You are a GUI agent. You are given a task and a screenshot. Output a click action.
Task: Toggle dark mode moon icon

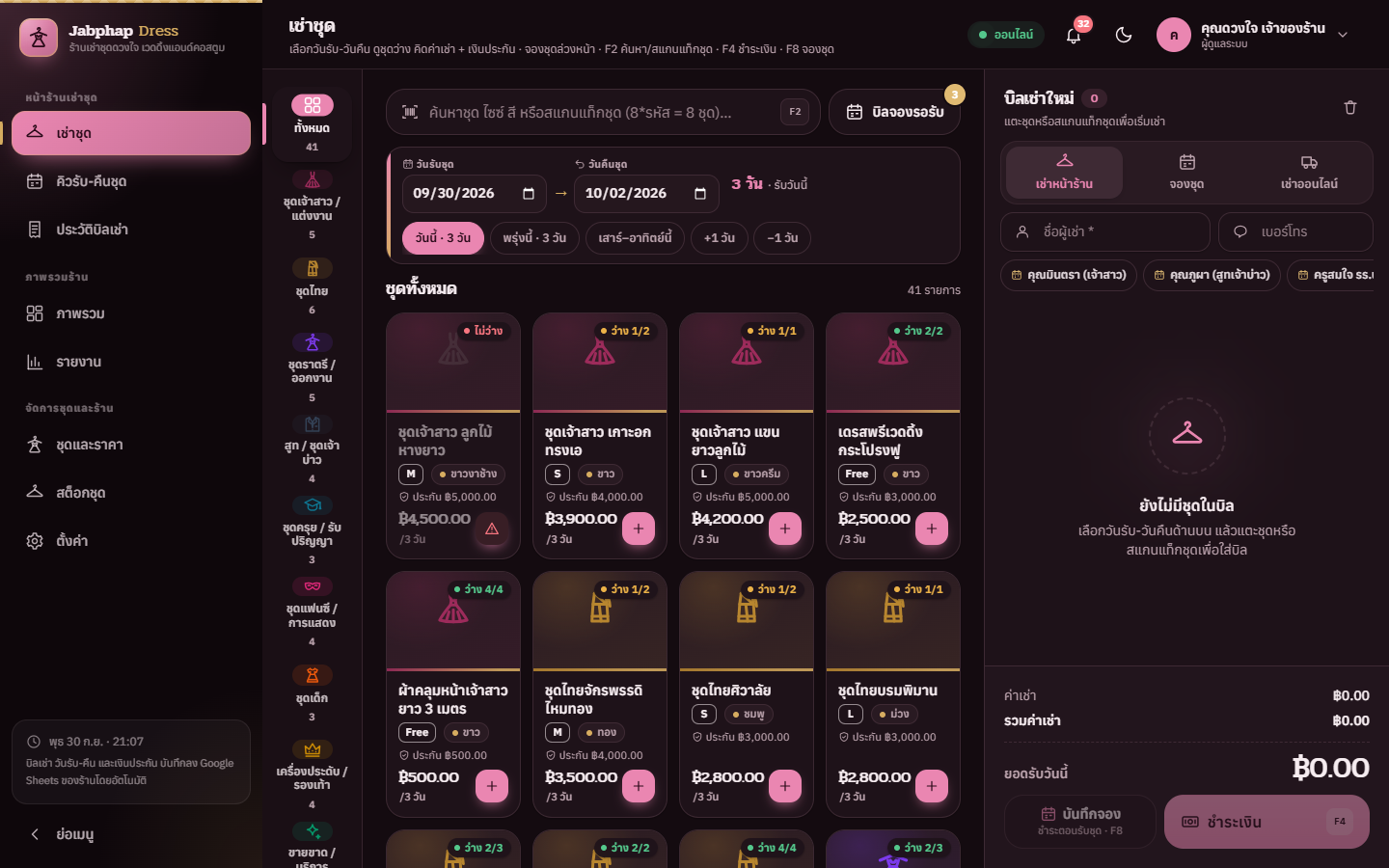pos(1124,35)
